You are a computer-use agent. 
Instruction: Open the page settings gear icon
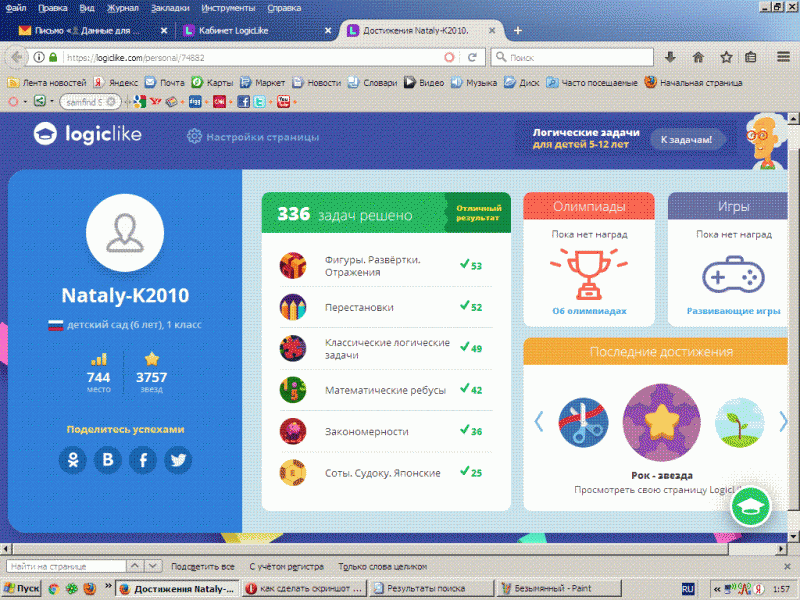[x=194, y=136]
